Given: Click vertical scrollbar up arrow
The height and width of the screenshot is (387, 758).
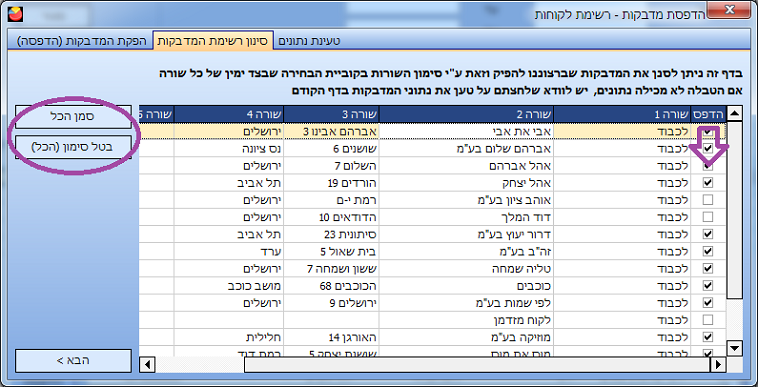Looking at the screenshot, I should 735,114.
